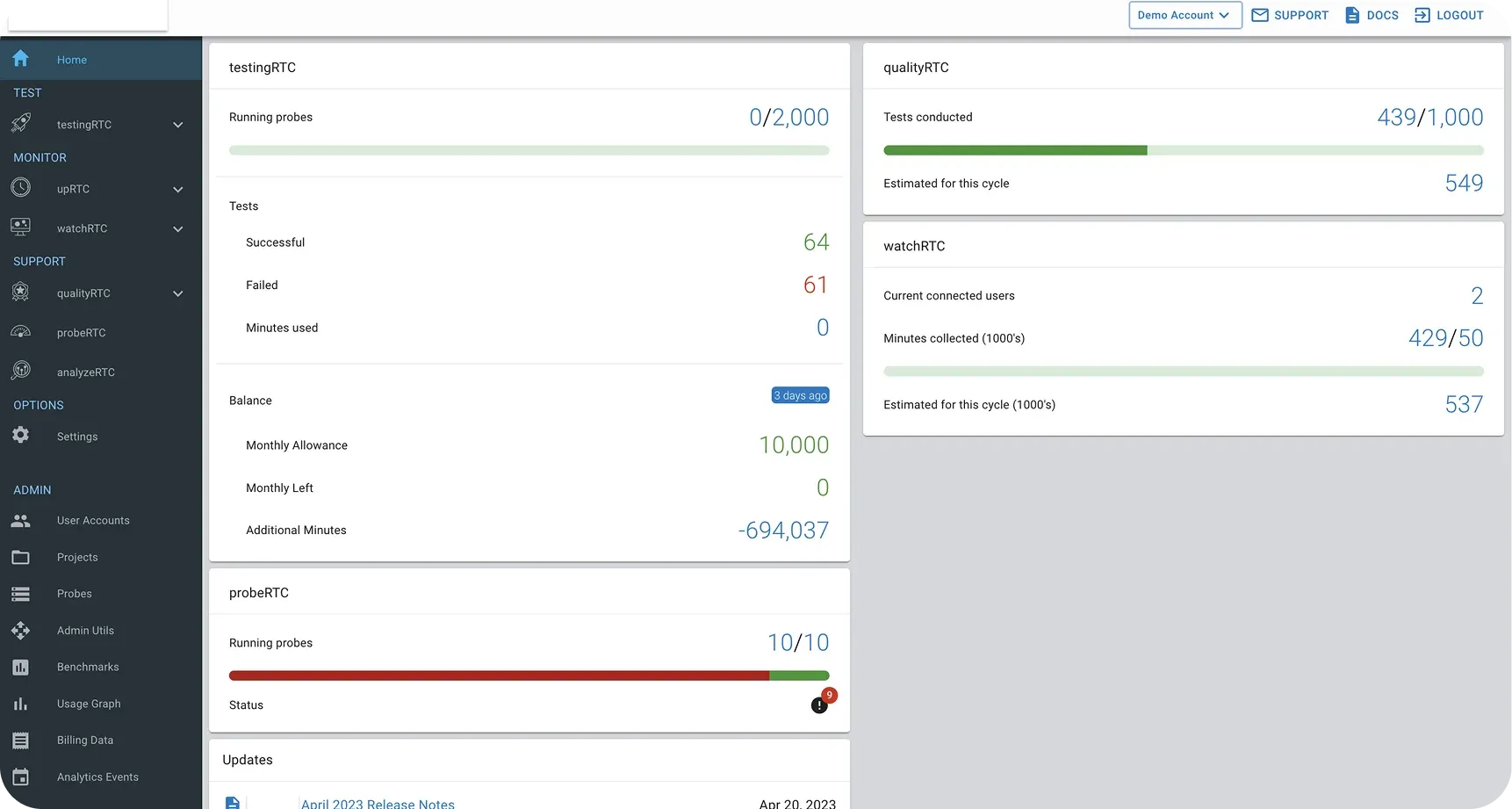Viewport: 1512px width, 809px height.
Task: Click the probeRTC running probes progress bar
Action: click(529, 675)
